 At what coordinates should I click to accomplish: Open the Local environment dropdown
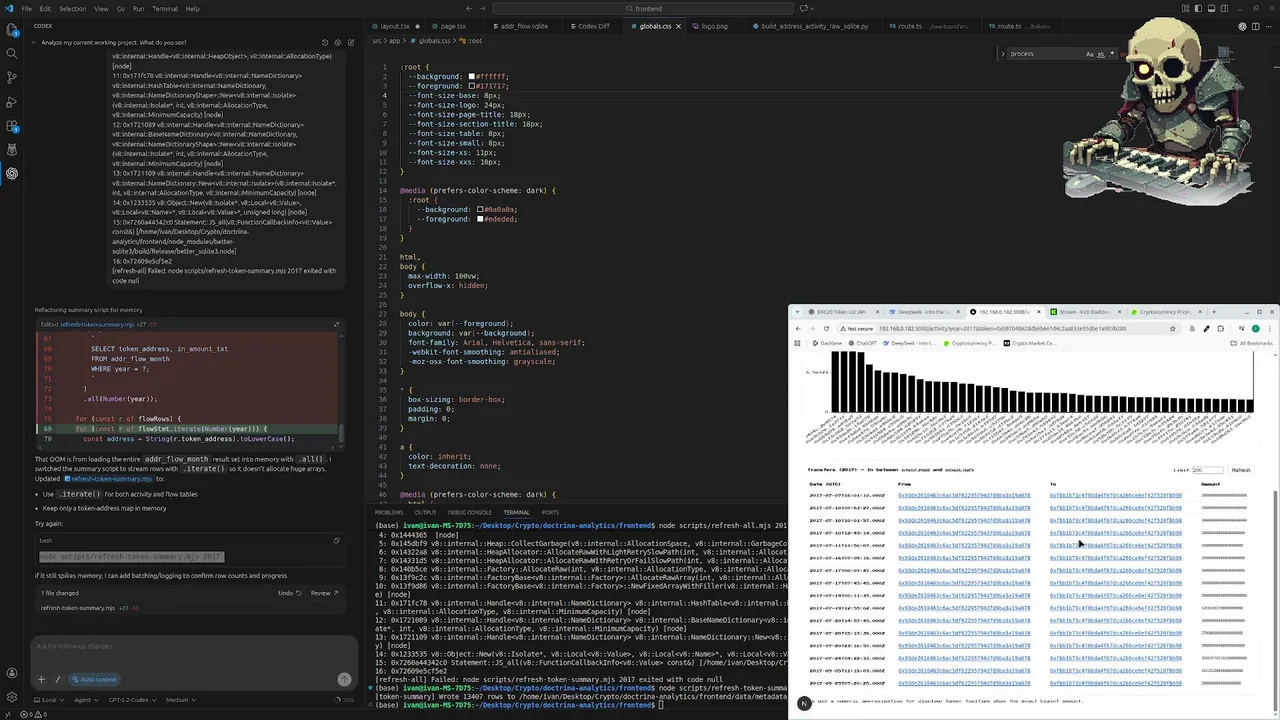47,700
